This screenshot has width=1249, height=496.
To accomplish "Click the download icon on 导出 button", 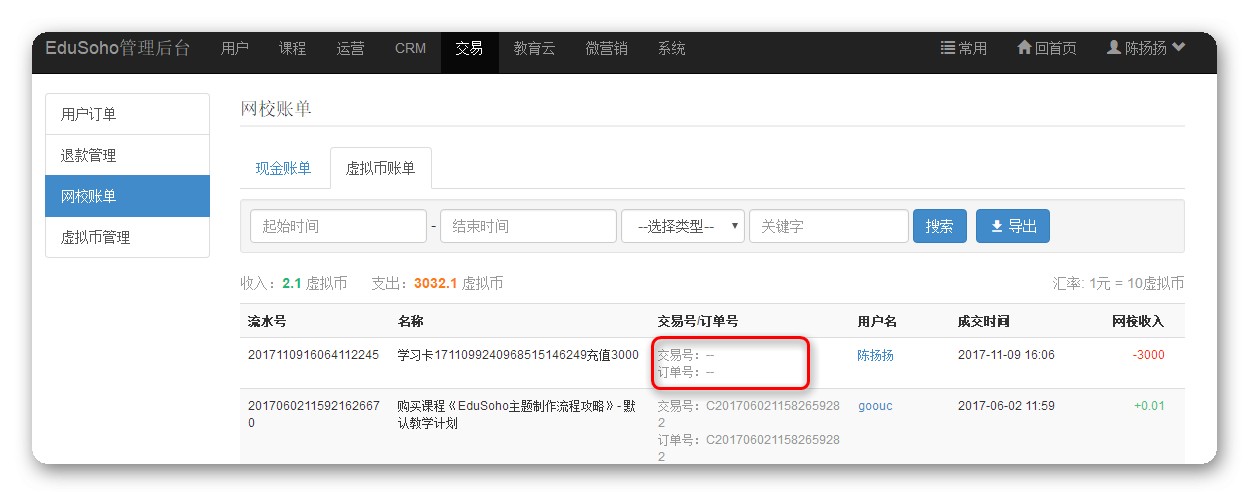I will tap(996, 226).
